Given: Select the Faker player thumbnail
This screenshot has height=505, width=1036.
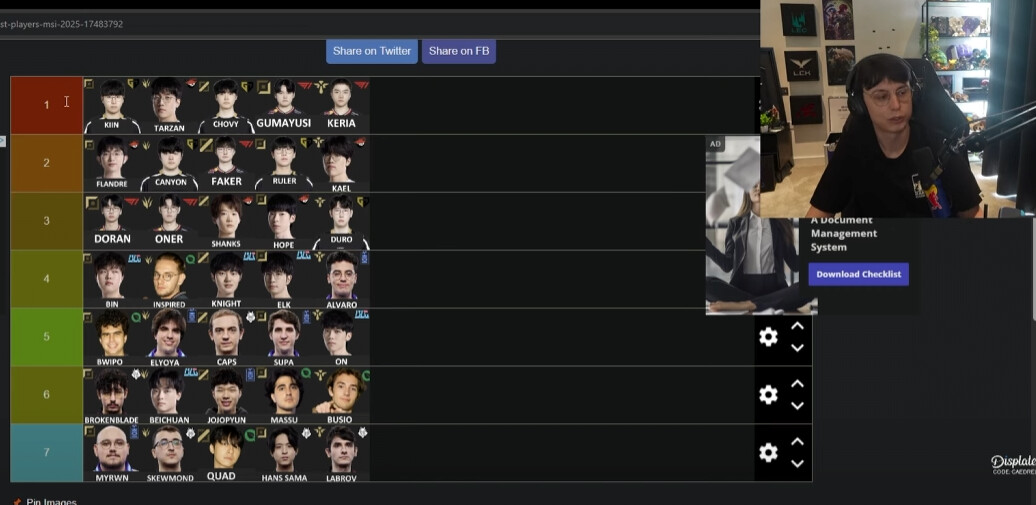Looking at the screenshot, I should tap(226, 163).
